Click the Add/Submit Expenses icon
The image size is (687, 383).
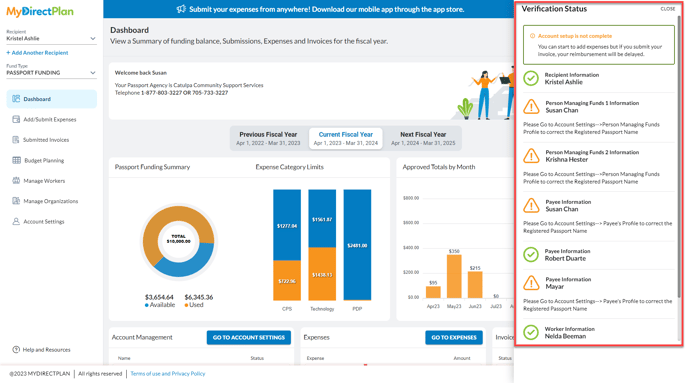(x=16, y=119)
